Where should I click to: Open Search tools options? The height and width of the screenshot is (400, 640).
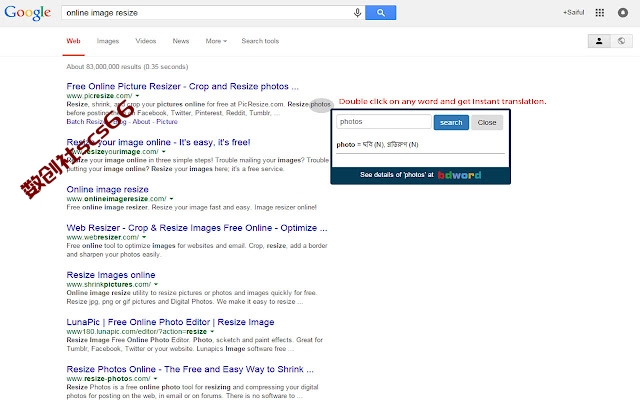tap(260, 41)
